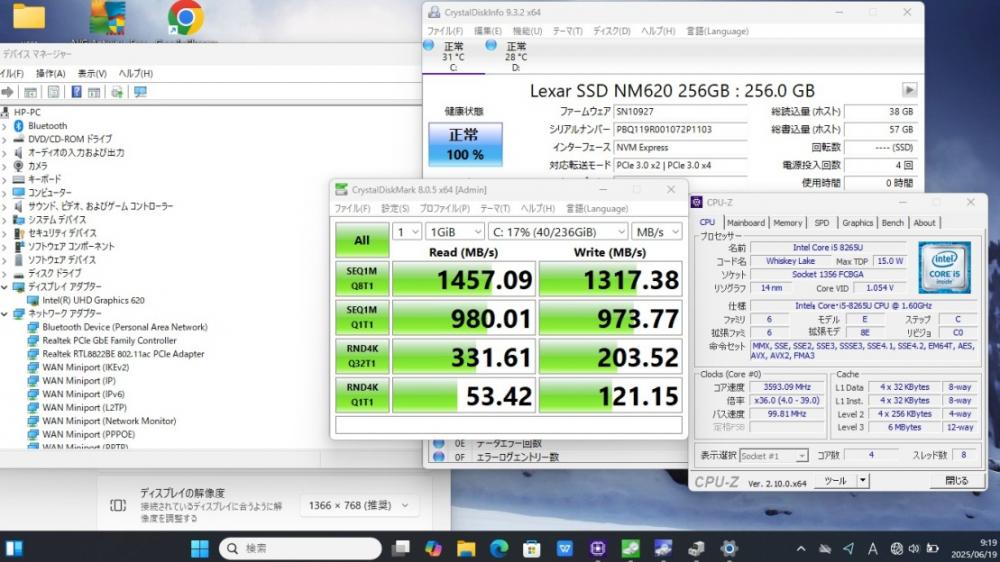Open Google Chrome desktop shortcut
Screen dimensions: 1000x562
[186, 18]
